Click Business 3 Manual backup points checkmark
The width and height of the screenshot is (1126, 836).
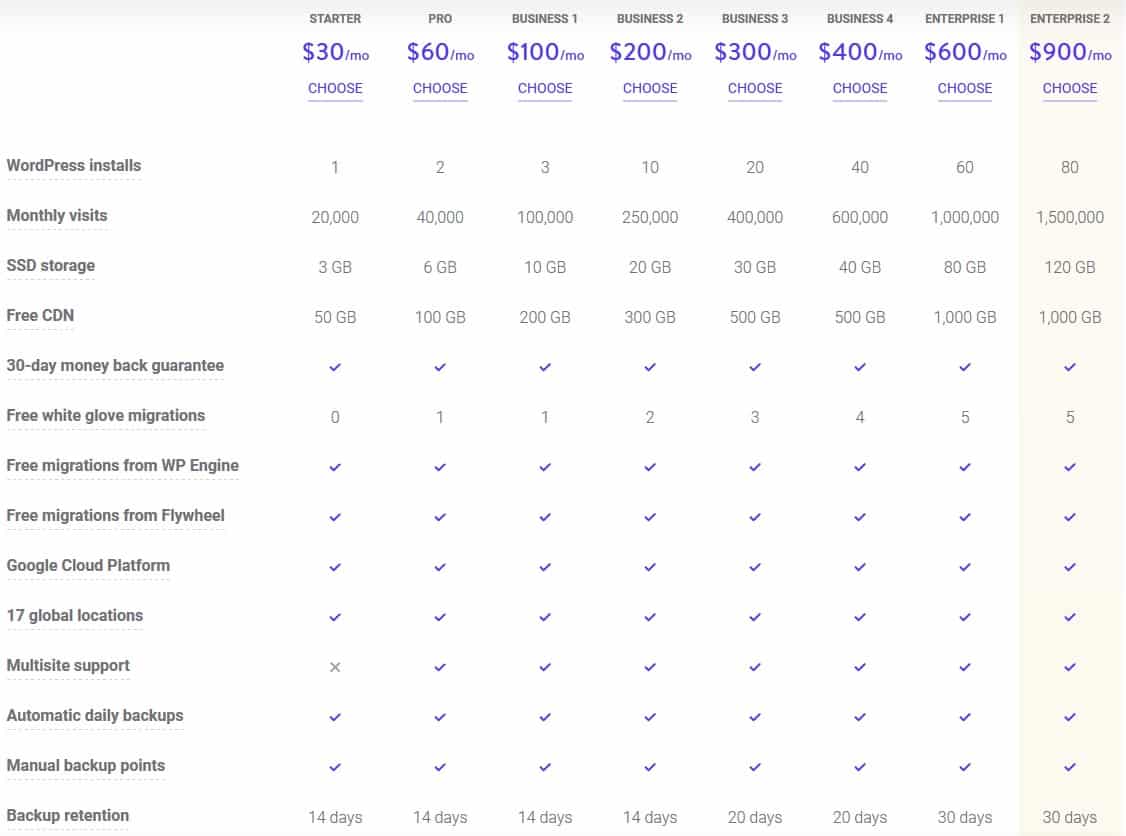pyautogui.click(x=755, y=767)
